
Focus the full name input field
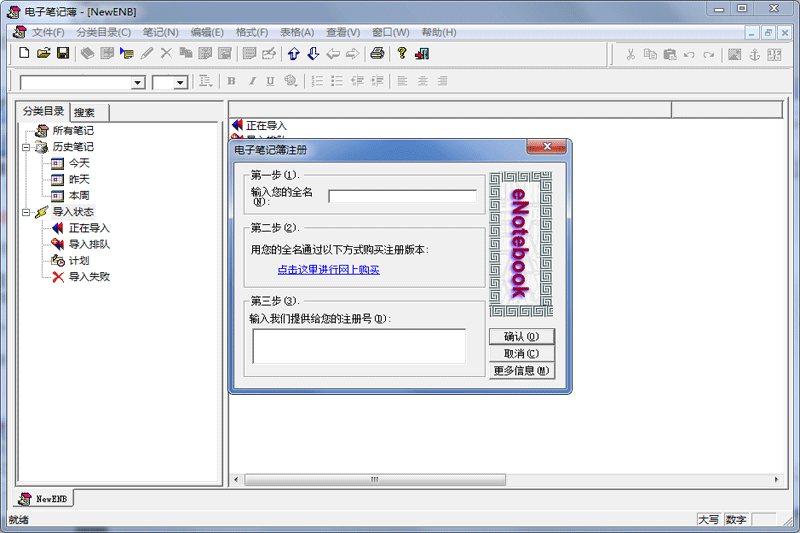403,197
